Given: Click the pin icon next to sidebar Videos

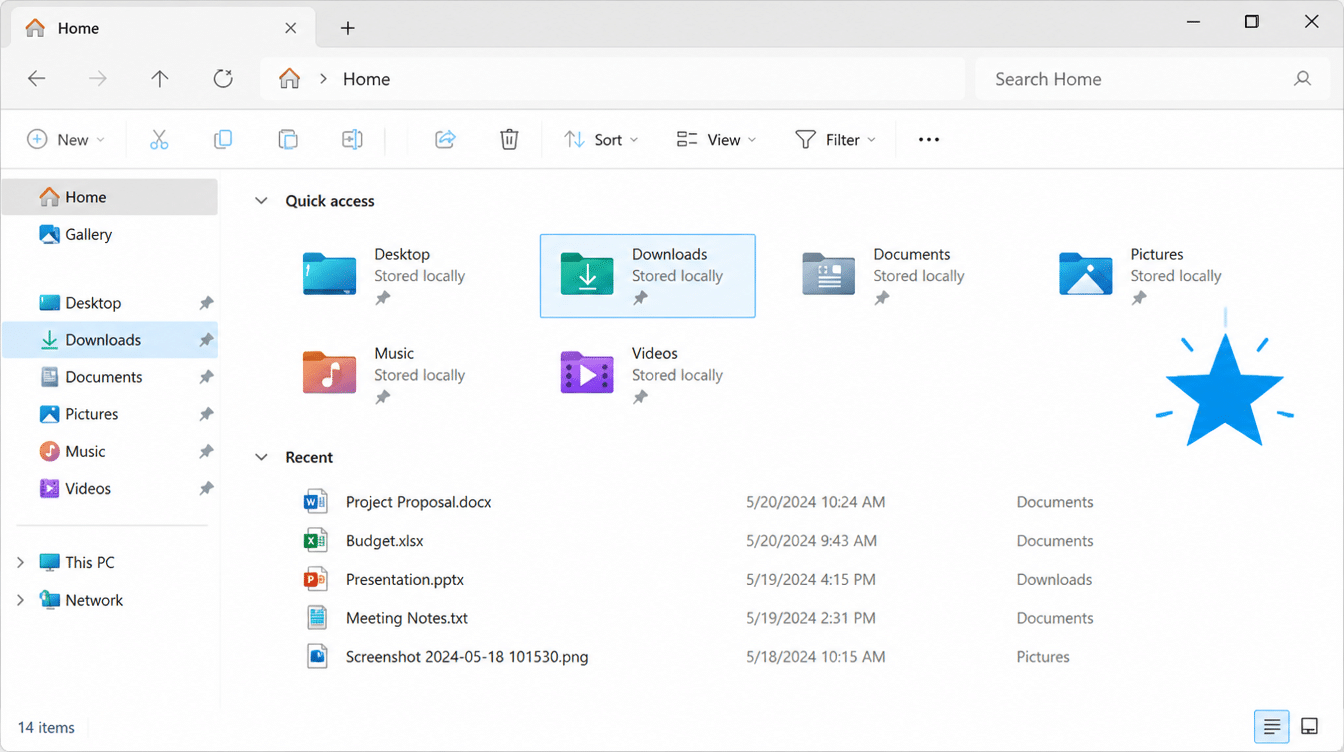Looking at the screenshot, I should (x=206, y=488).
